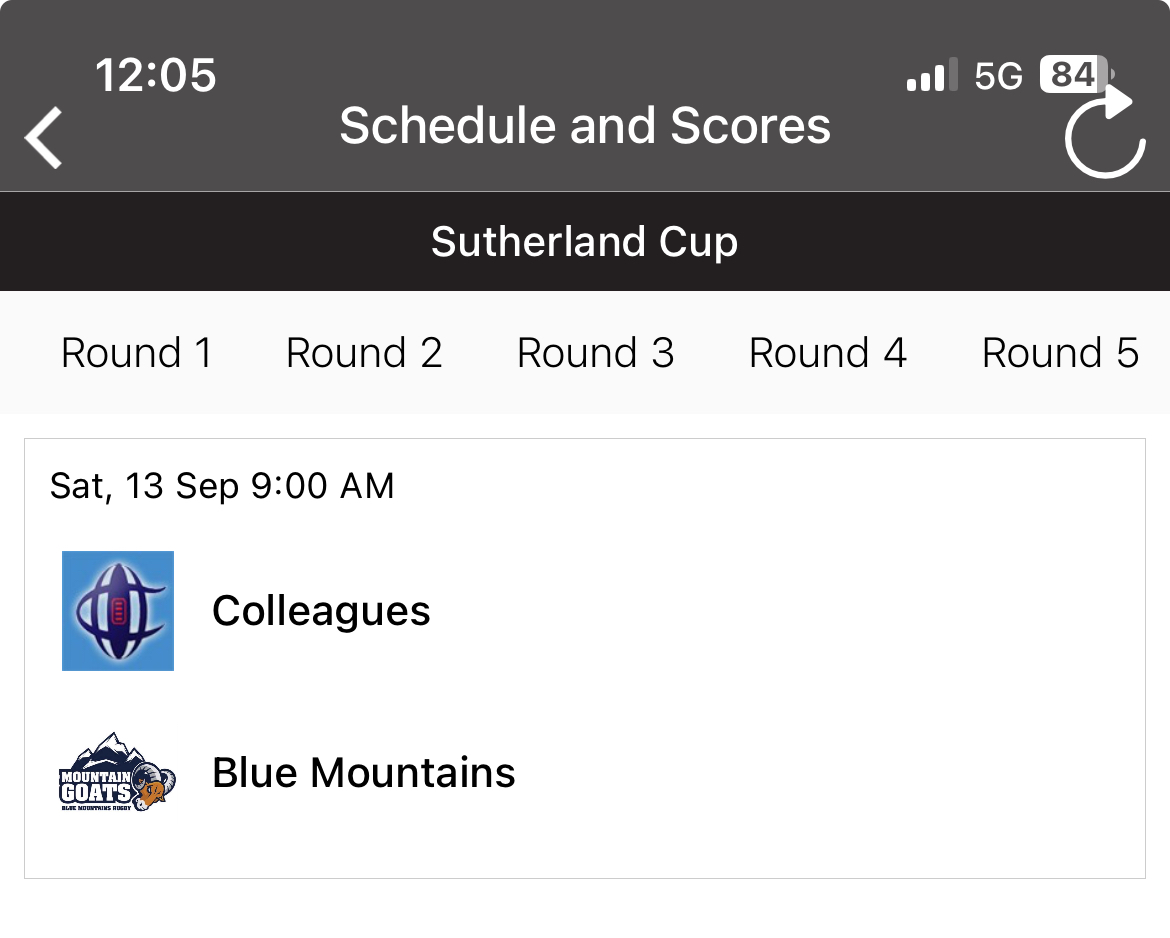The height and width of the screenshot is (938, 1170).
Task: Switch to the Round 2 tab
Action: pos(364,353)
